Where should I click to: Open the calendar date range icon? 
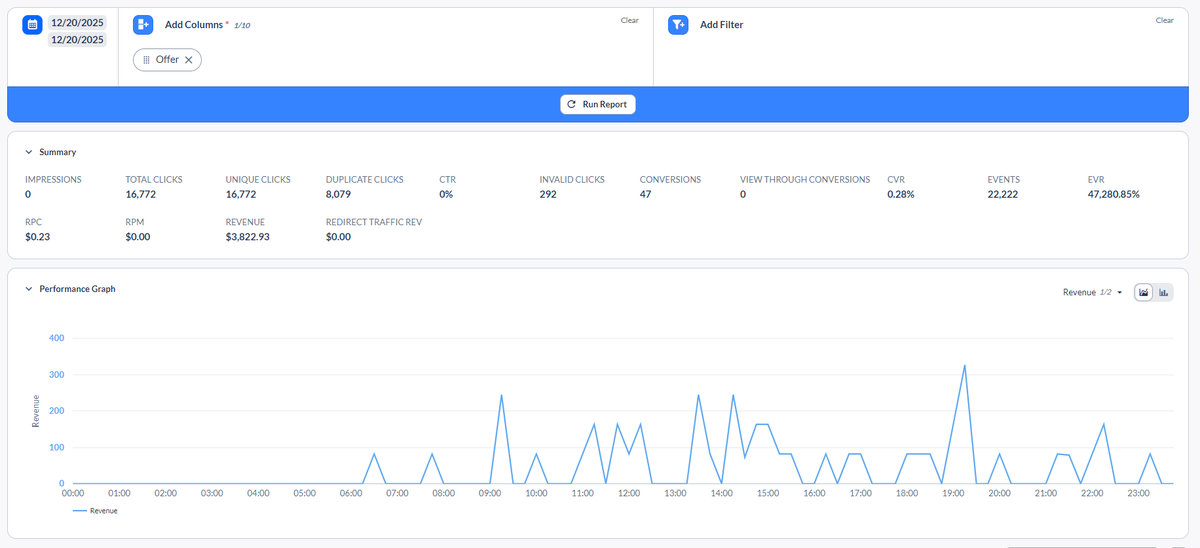[32, 25]
